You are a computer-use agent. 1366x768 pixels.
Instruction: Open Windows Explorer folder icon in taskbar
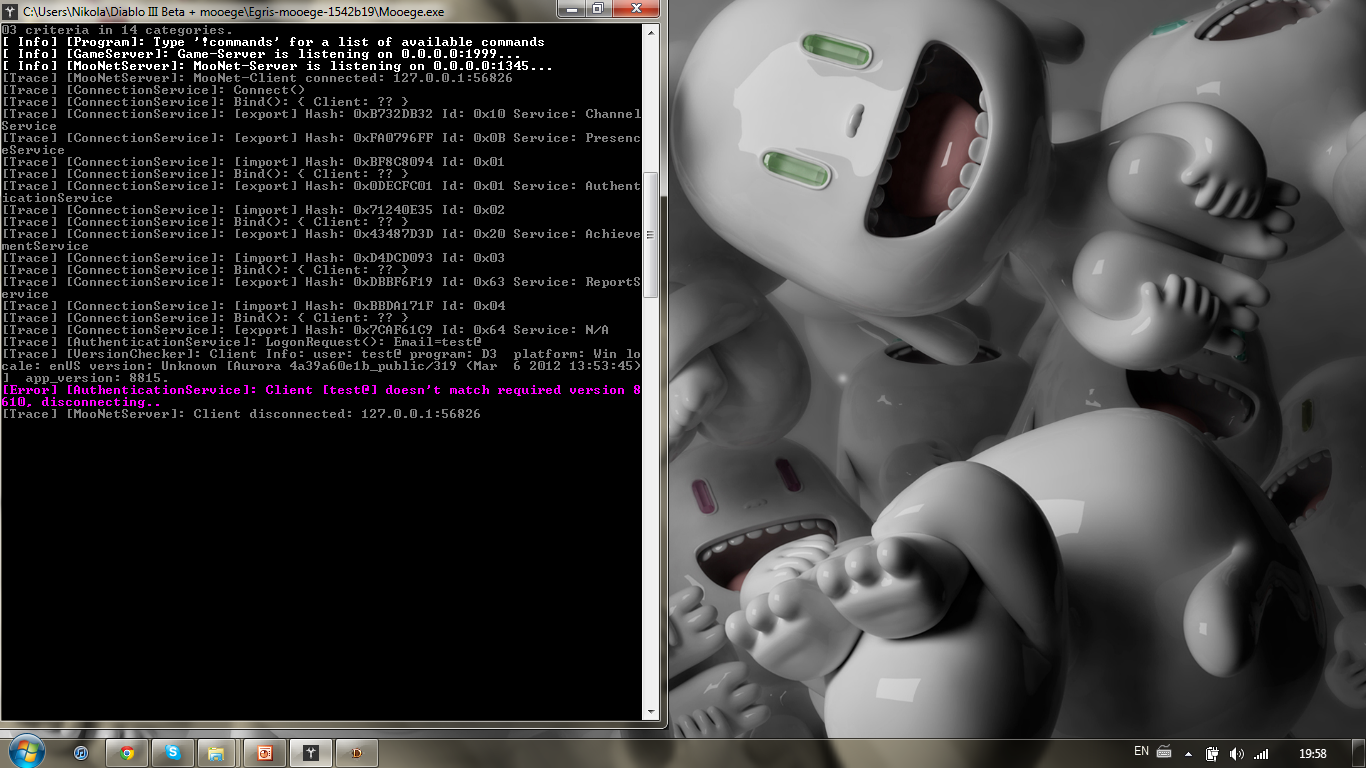(217, 753)
